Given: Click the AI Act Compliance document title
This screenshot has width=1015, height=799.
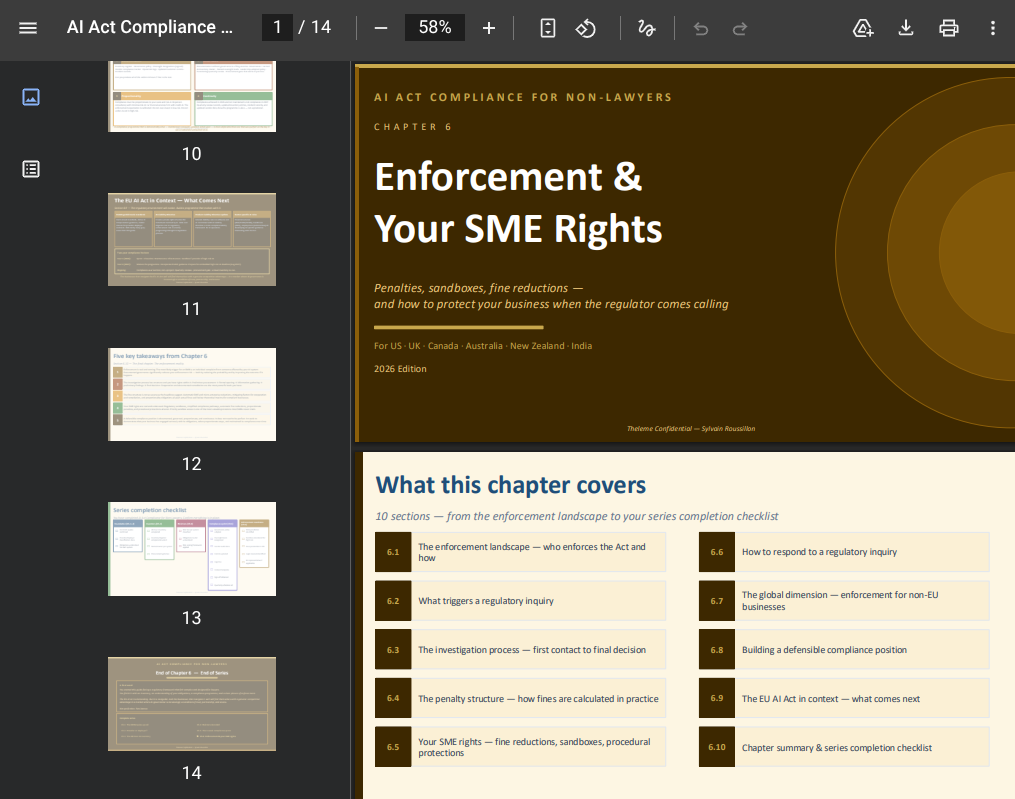Looking at the screenshot, I should [150, 27].
